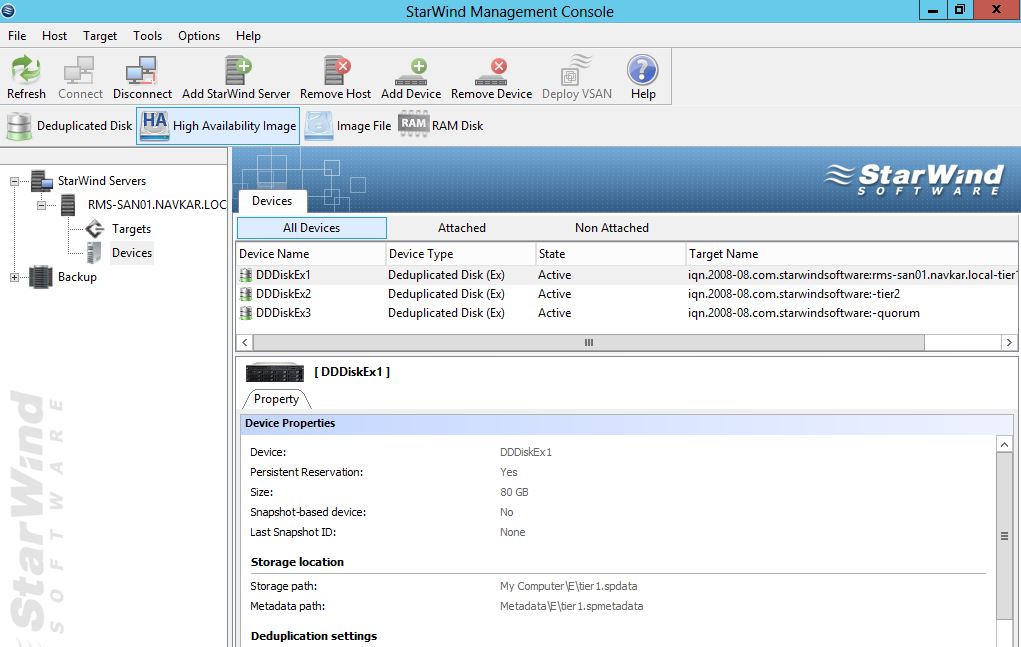Click the Remove Device icon

point(491,71)
